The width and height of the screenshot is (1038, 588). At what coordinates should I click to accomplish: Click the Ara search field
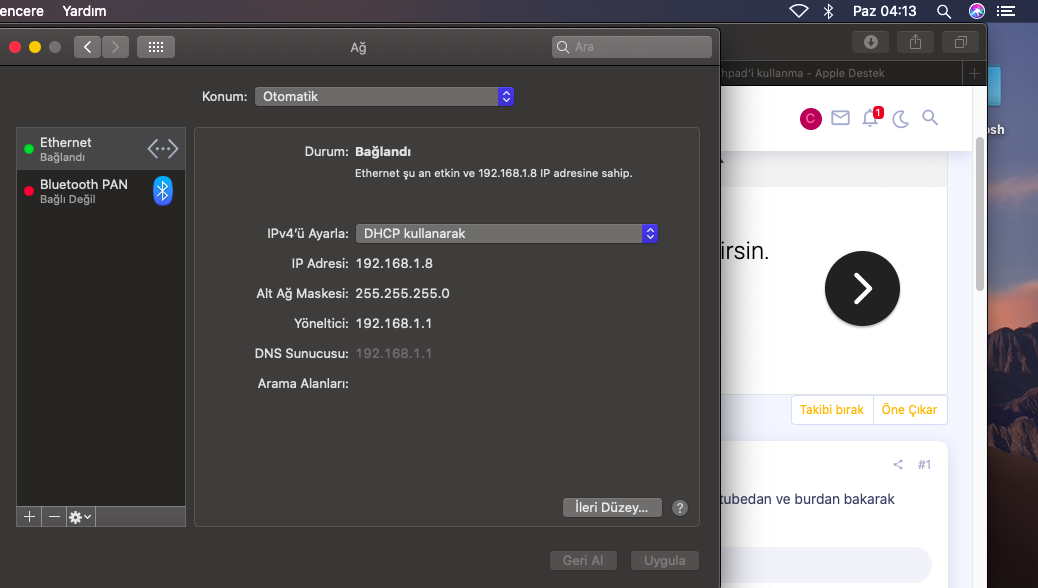tap(631, 46)
